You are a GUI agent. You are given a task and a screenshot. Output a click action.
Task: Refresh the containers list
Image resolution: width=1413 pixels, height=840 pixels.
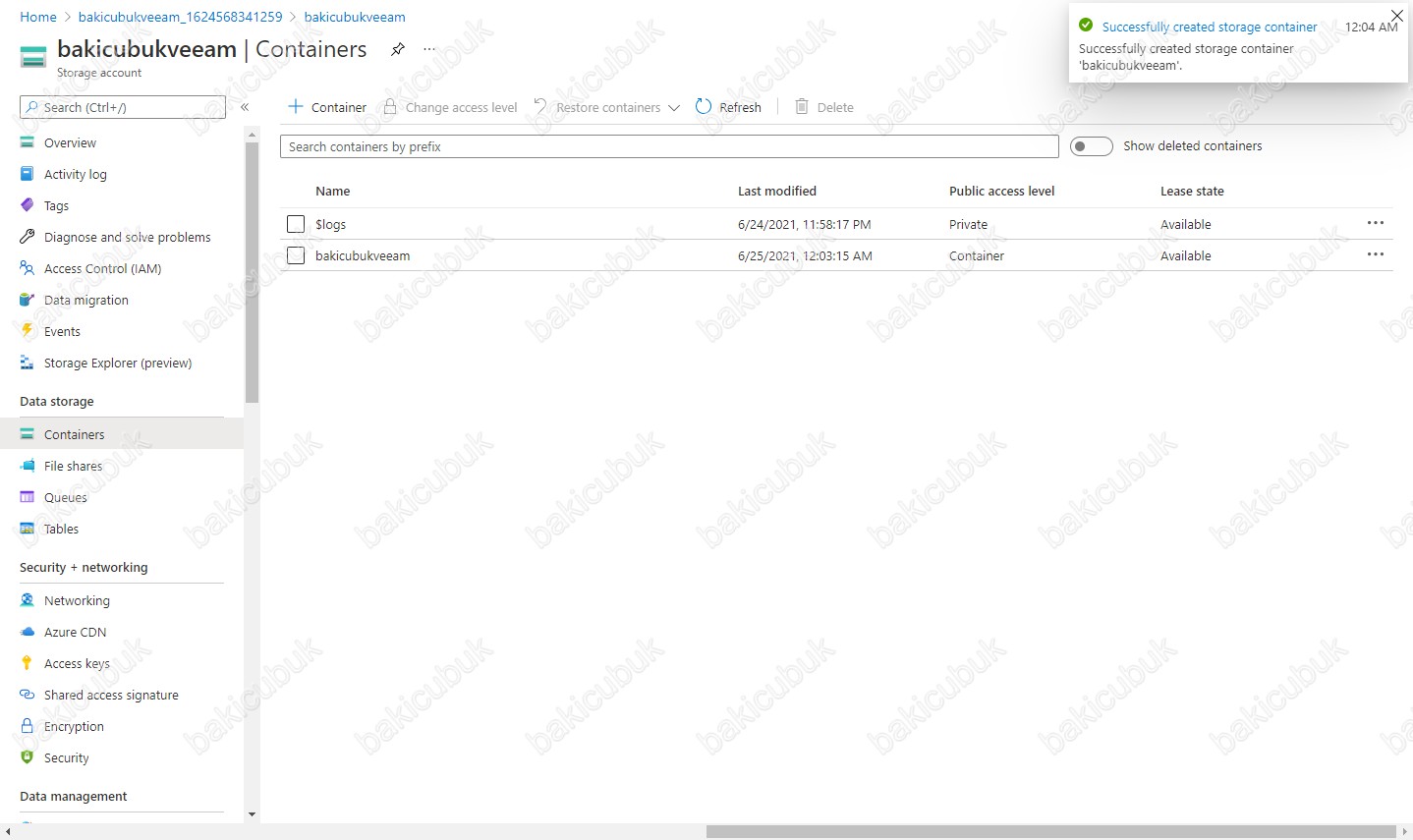[728, 107]
